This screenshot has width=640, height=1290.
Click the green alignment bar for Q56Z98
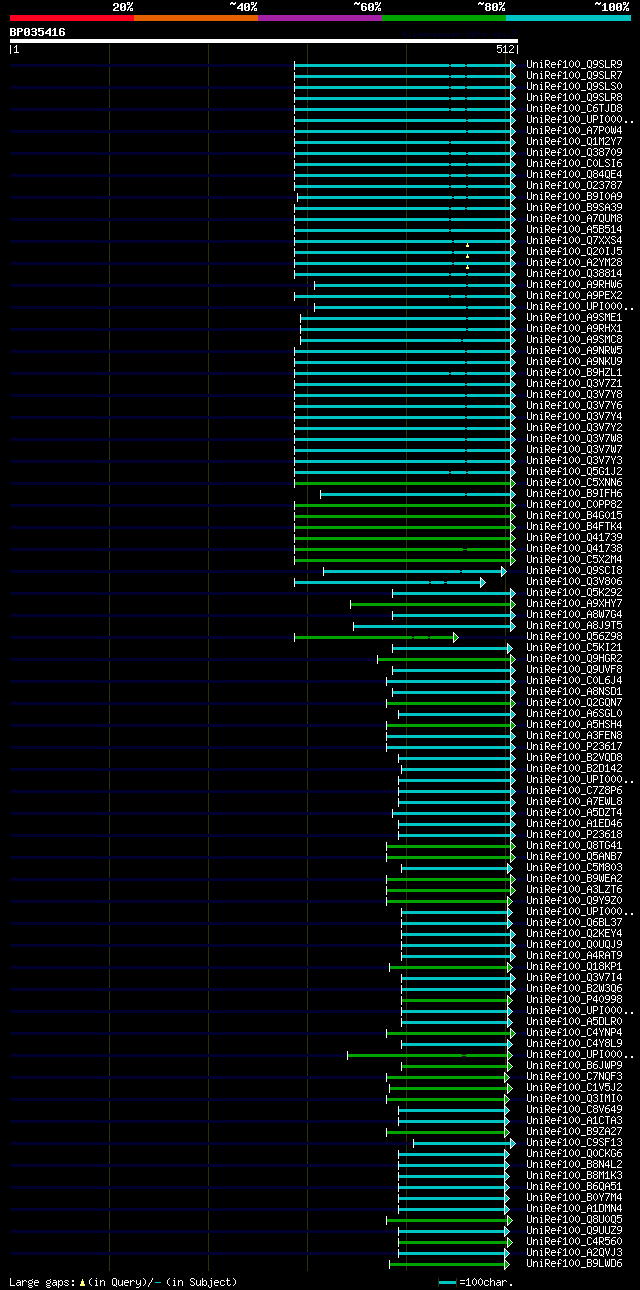pyautogui.click(x=376, y=637)
